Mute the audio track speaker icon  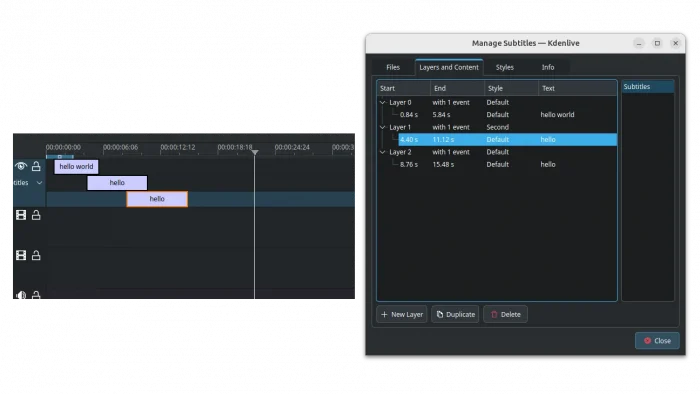tap(21, 295)
